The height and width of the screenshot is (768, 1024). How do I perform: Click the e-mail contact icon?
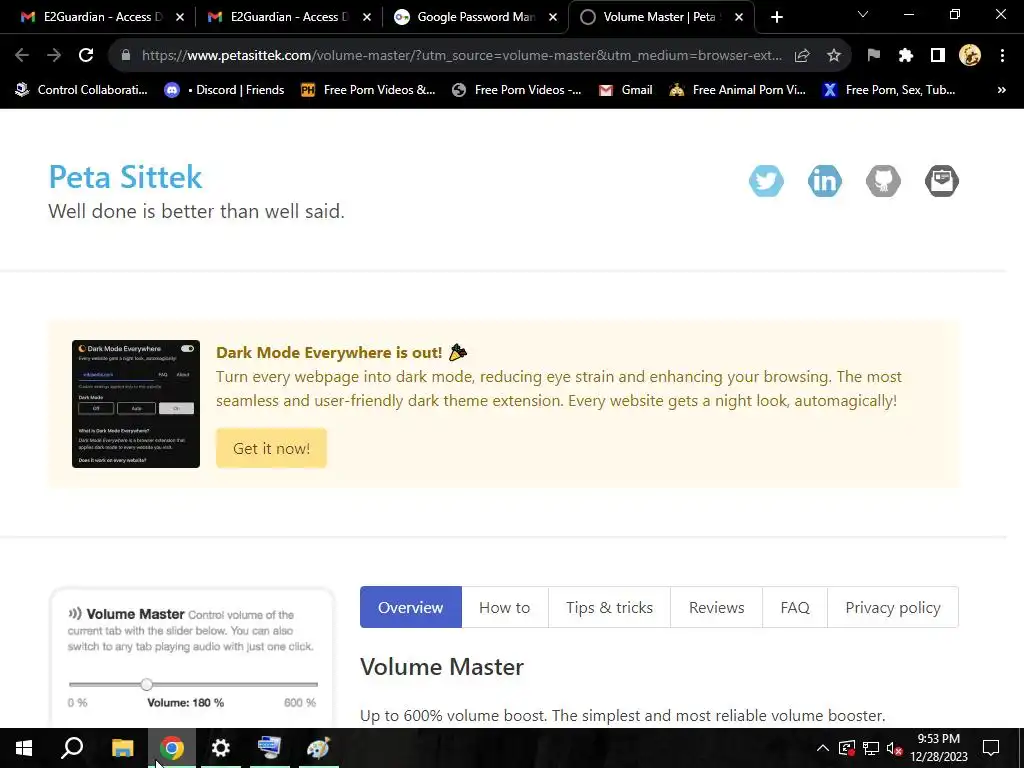(942, 181)
